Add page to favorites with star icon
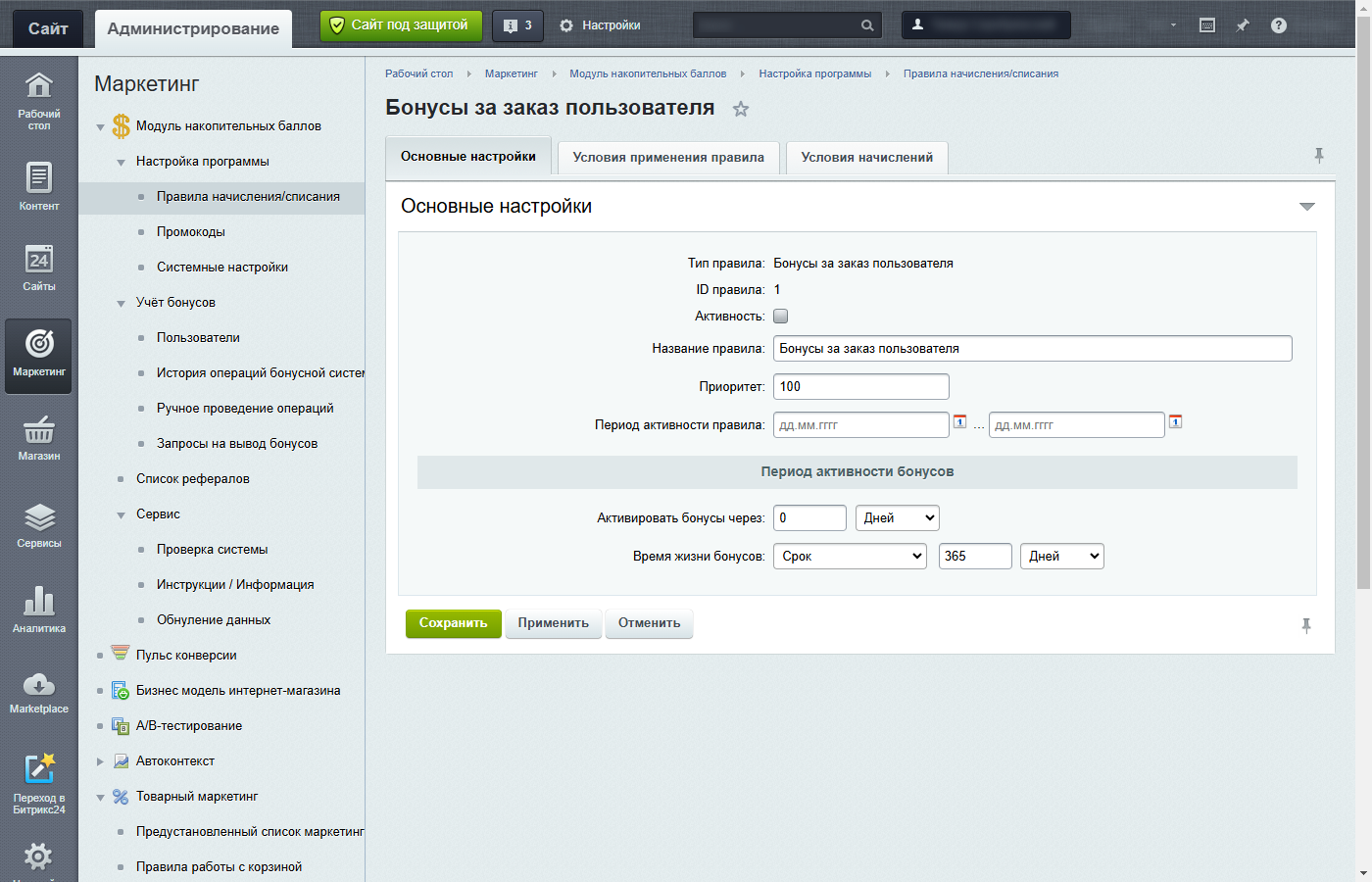Viewport: 1372px width, 882px height. pos(741,109)
